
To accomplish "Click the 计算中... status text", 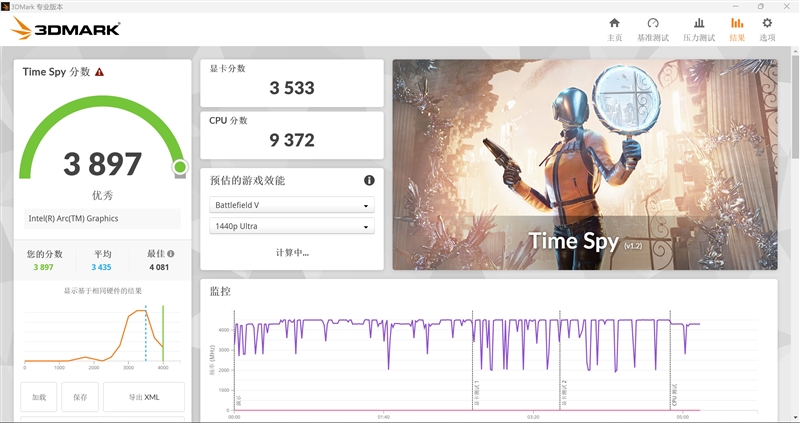I will point(292,253).
